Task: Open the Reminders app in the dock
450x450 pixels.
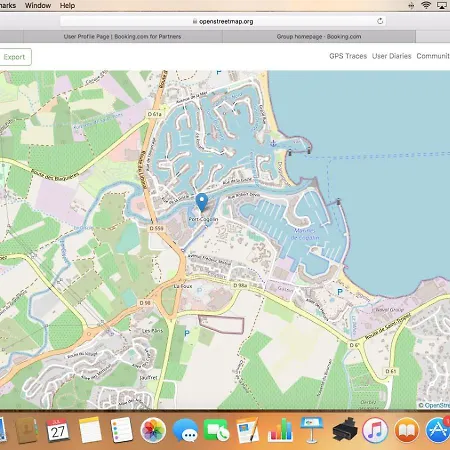Action: tap(121, 430)
